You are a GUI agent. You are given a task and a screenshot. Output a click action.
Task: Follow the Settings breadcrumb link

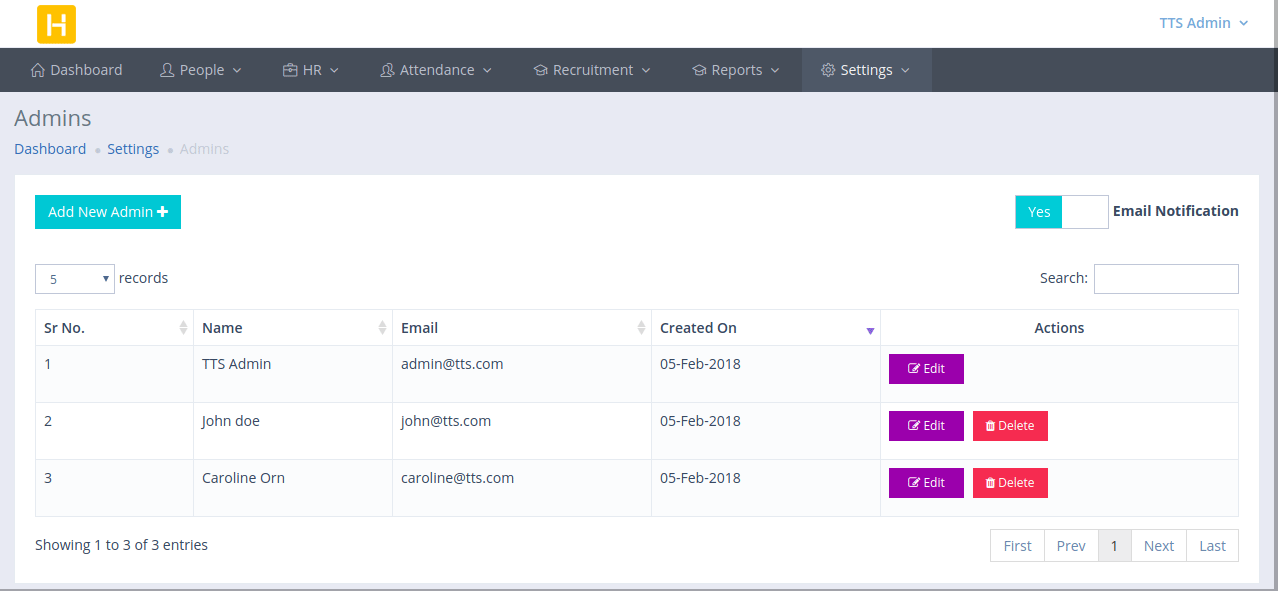pyautogui.click(x=133, y=148)
